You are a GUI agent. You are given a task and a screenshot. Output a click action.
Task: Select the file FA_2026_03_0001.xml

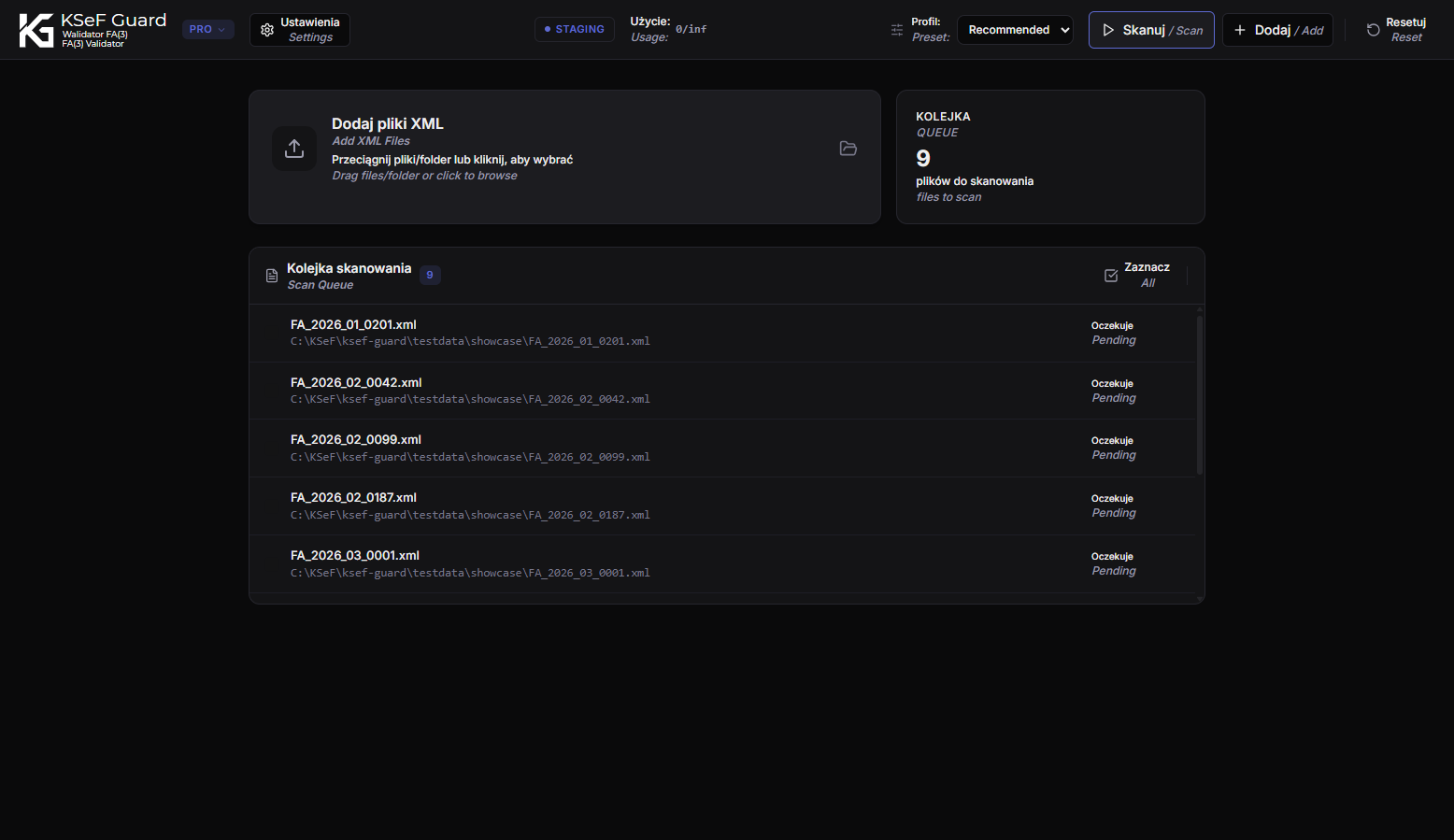click(x=723, y=564)
